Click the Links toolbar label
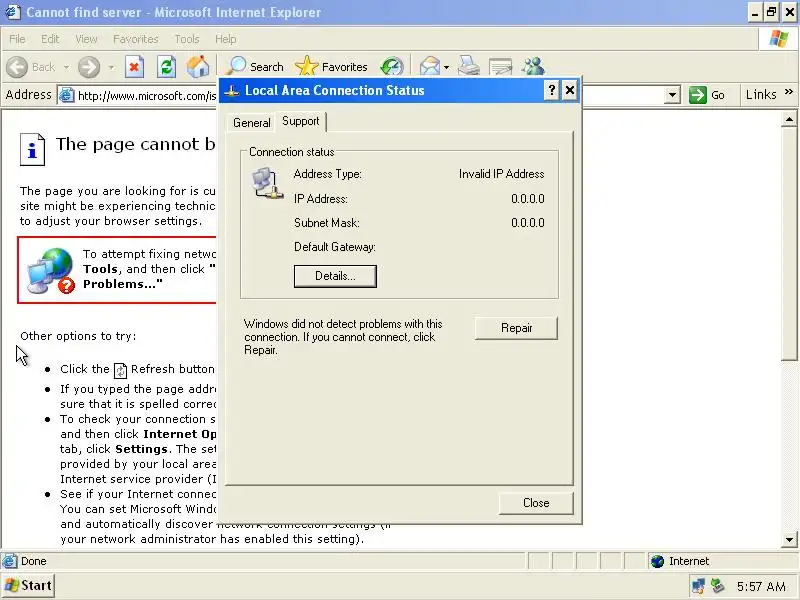The width and height of the screenshot is (800, 600). [x=761, y=94]
